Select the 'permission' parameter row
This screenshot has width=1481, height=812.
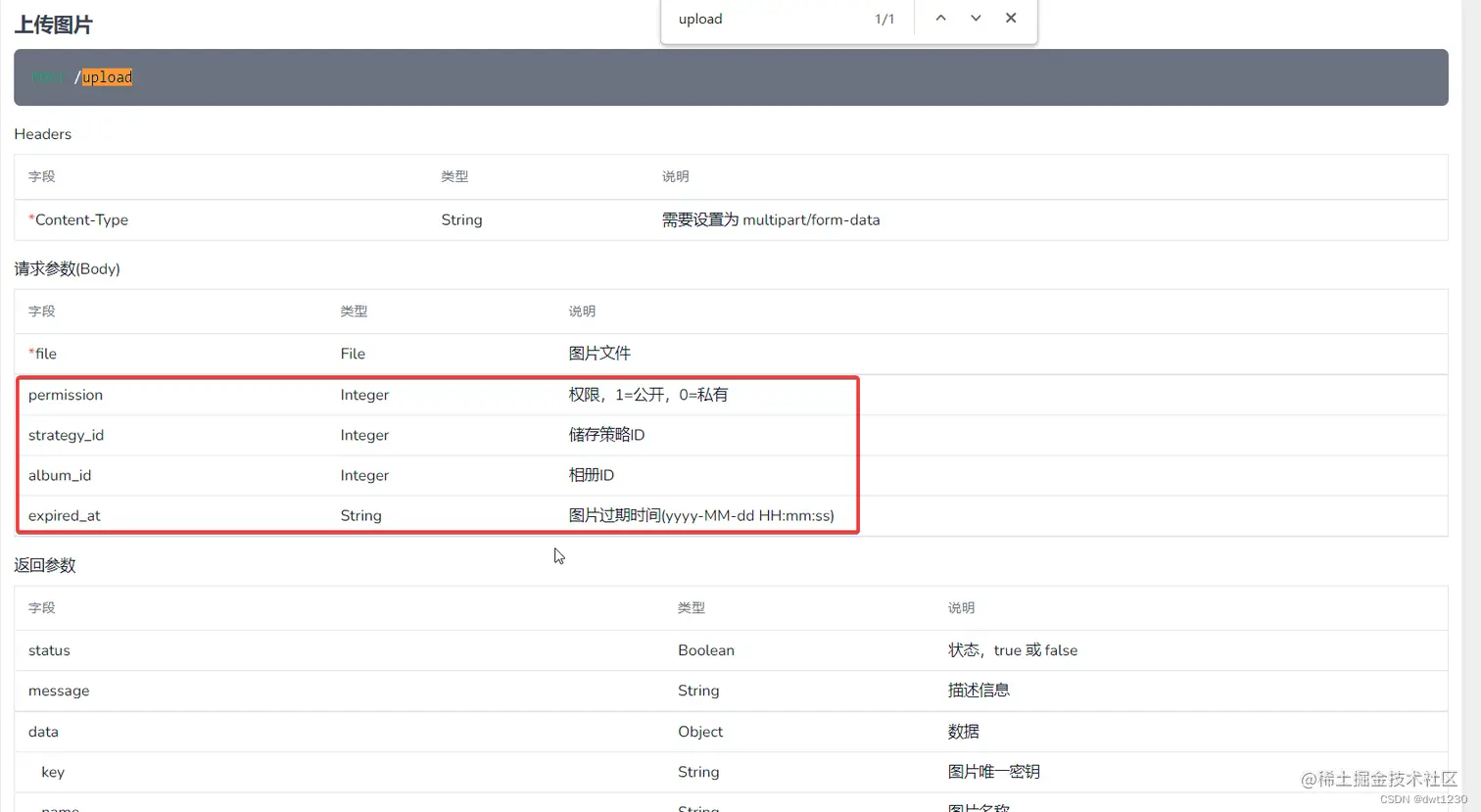coord(65,395)
